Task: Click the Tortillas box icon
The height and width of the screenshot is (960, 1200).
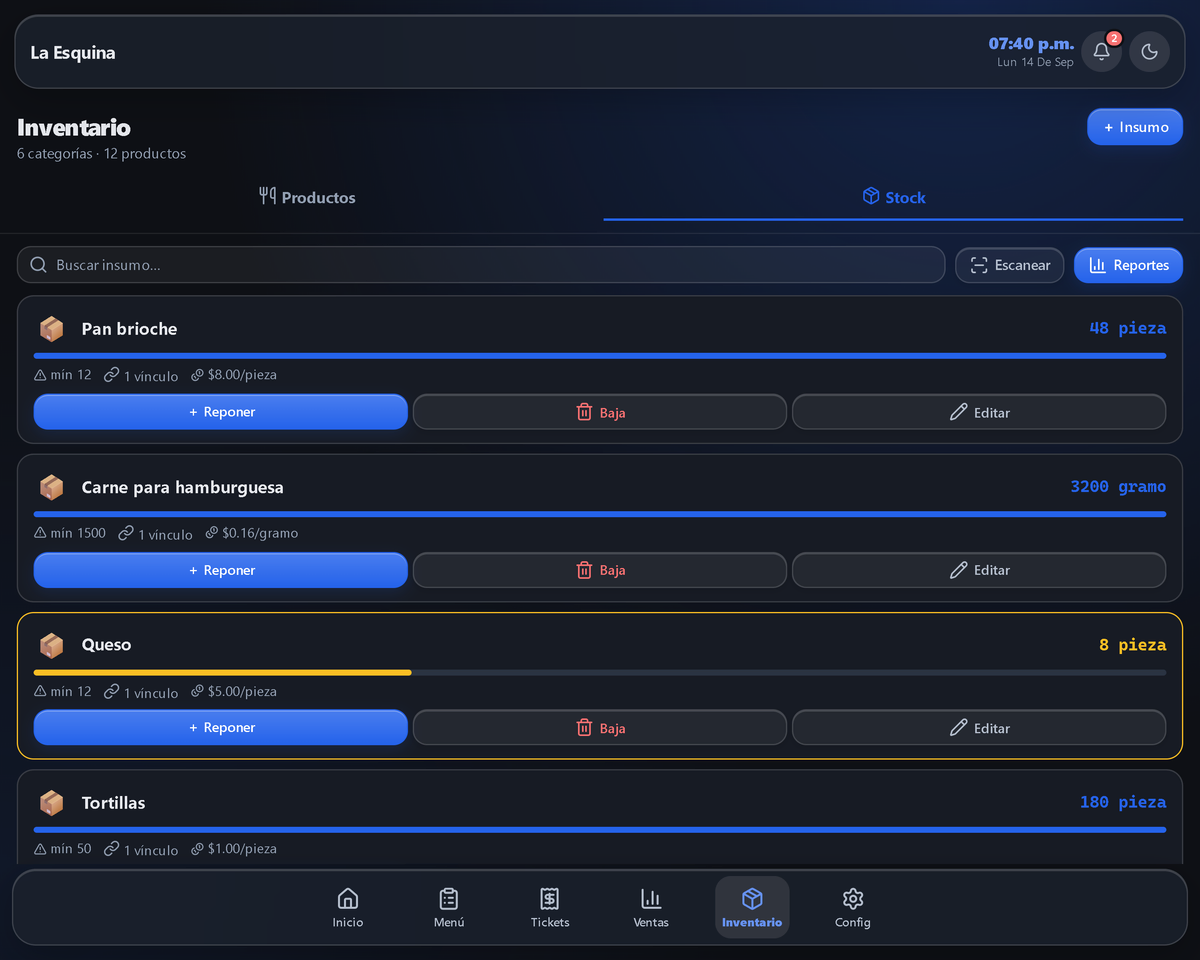Action: pyautogui.click(x=51, y=802)
